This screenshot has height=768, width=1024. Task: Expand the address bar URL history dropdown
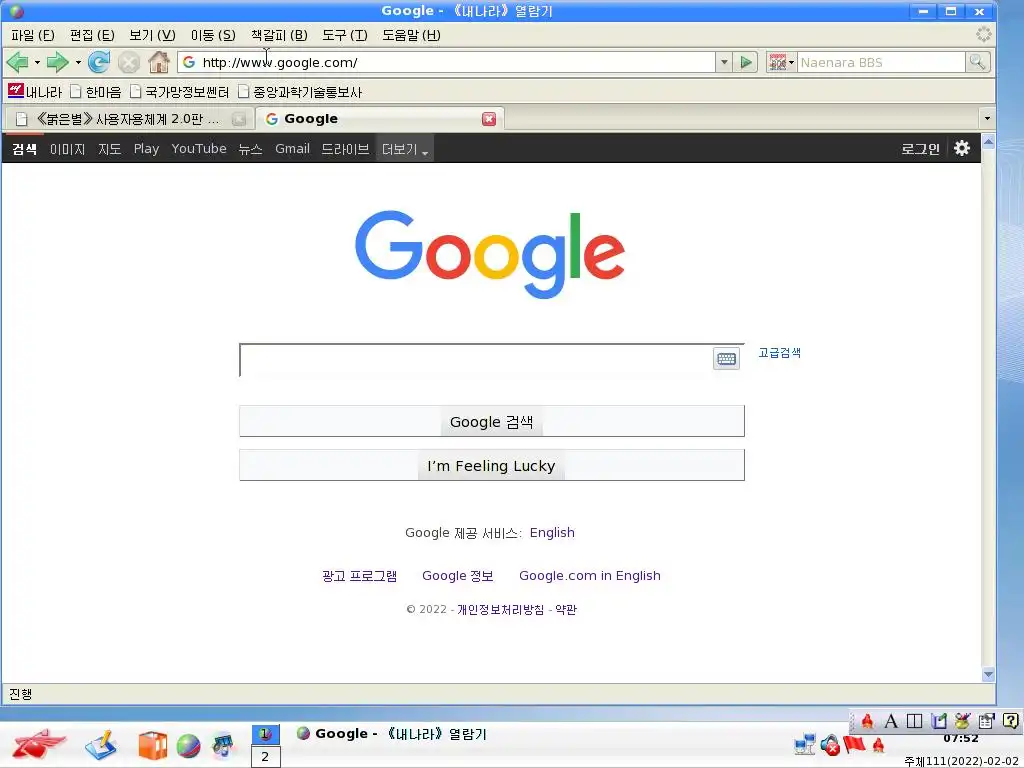[x=724, y=63]
